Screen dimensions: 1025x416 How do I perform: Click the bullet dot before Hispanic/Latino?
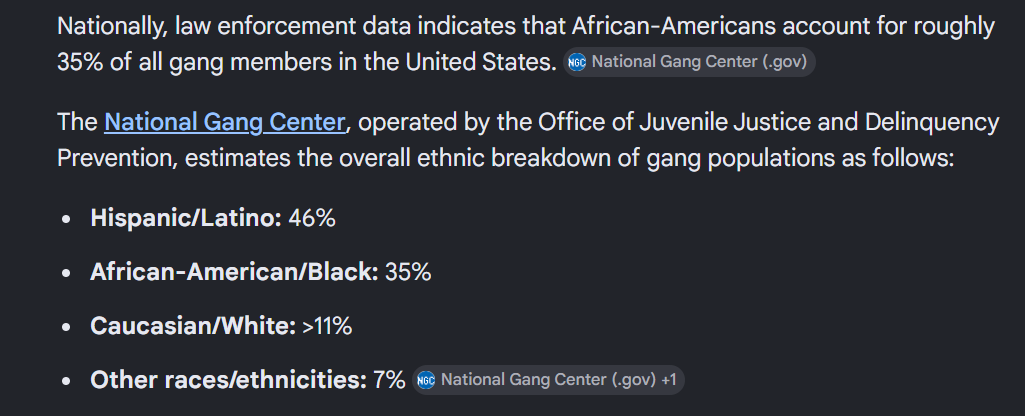point(65,219)
